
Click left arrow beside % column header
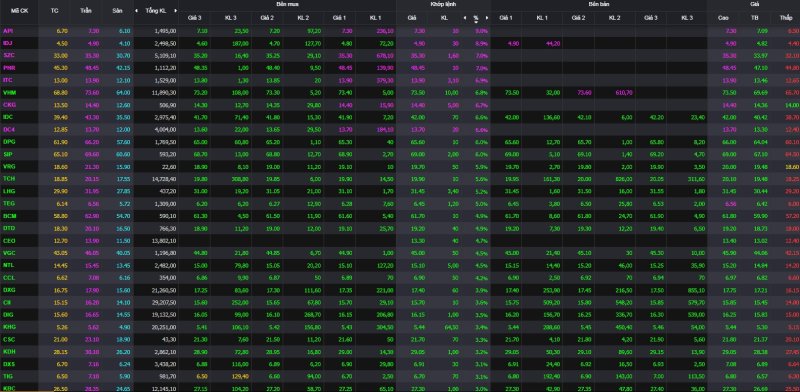[x=464, y=18]
